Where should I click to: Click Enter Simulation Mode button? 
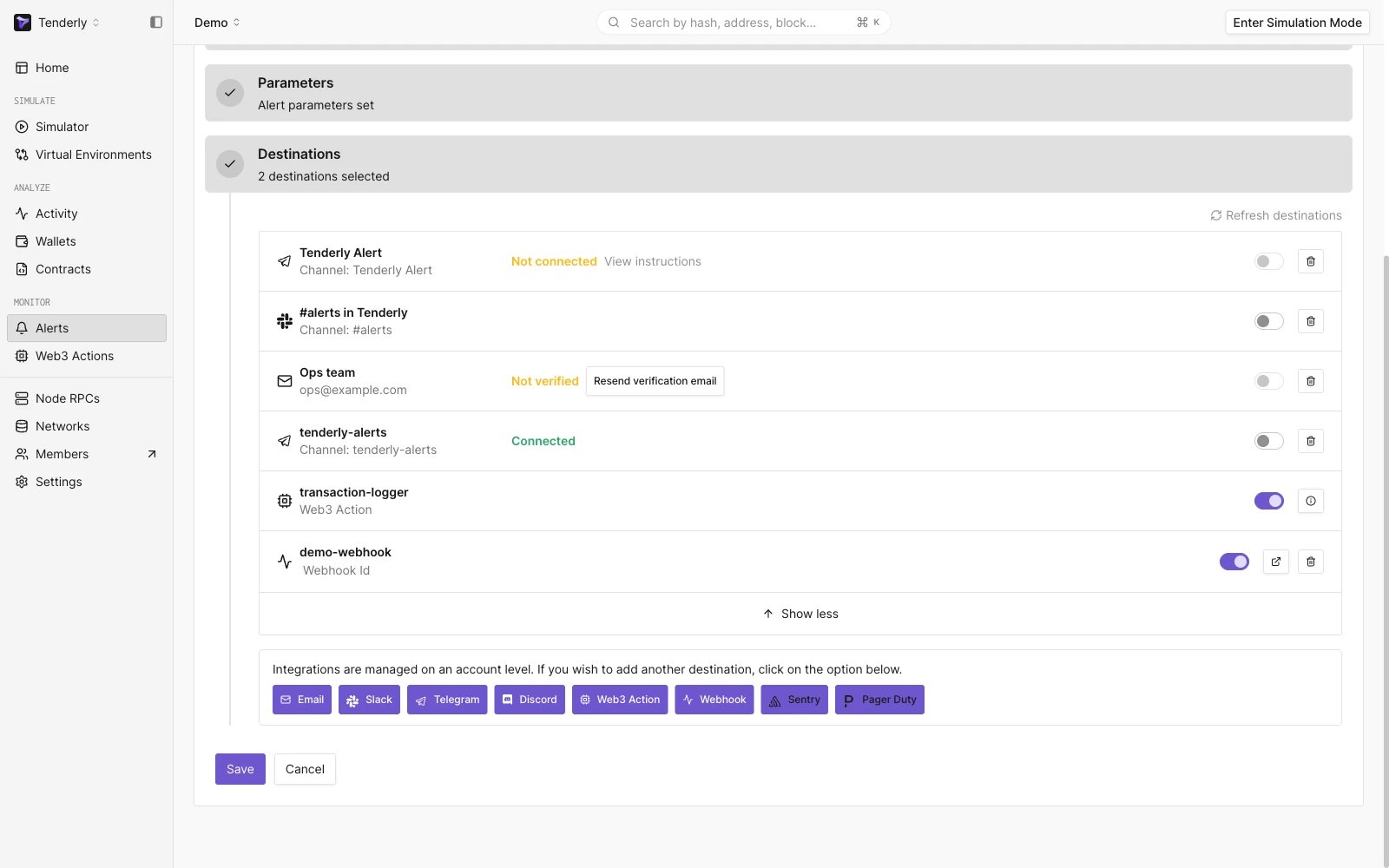1297,23
